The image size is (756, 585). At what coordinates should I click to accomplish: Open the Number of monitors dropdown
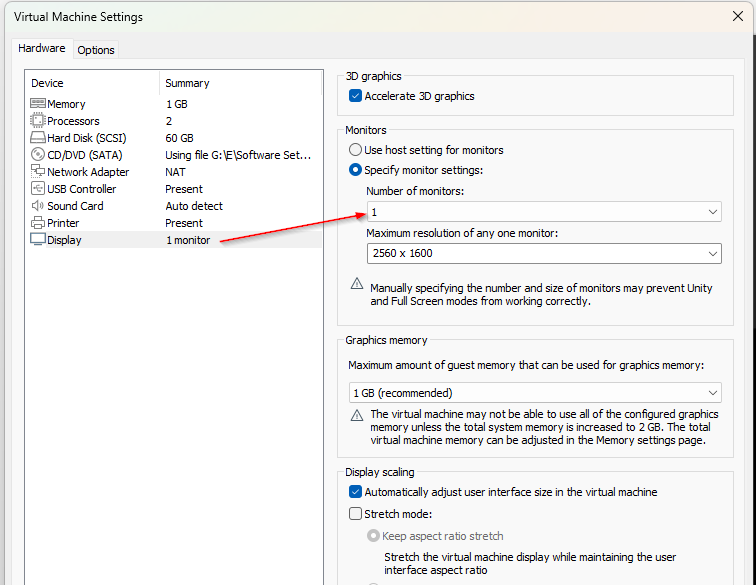(543, 212)
